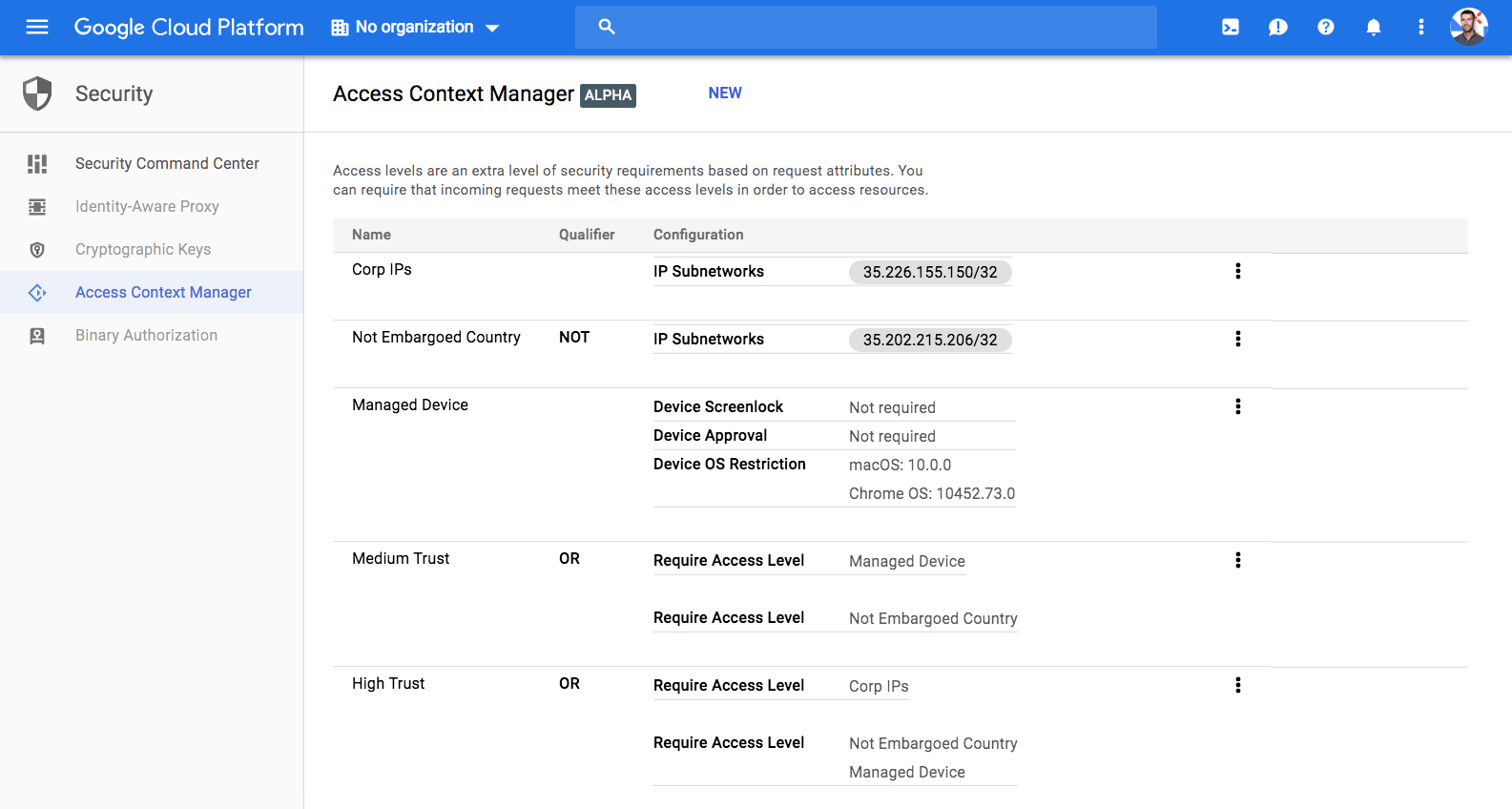Viewport: 1512px width, 809px height.
Task: Click NEW to create access level
Action: [725, 93]
